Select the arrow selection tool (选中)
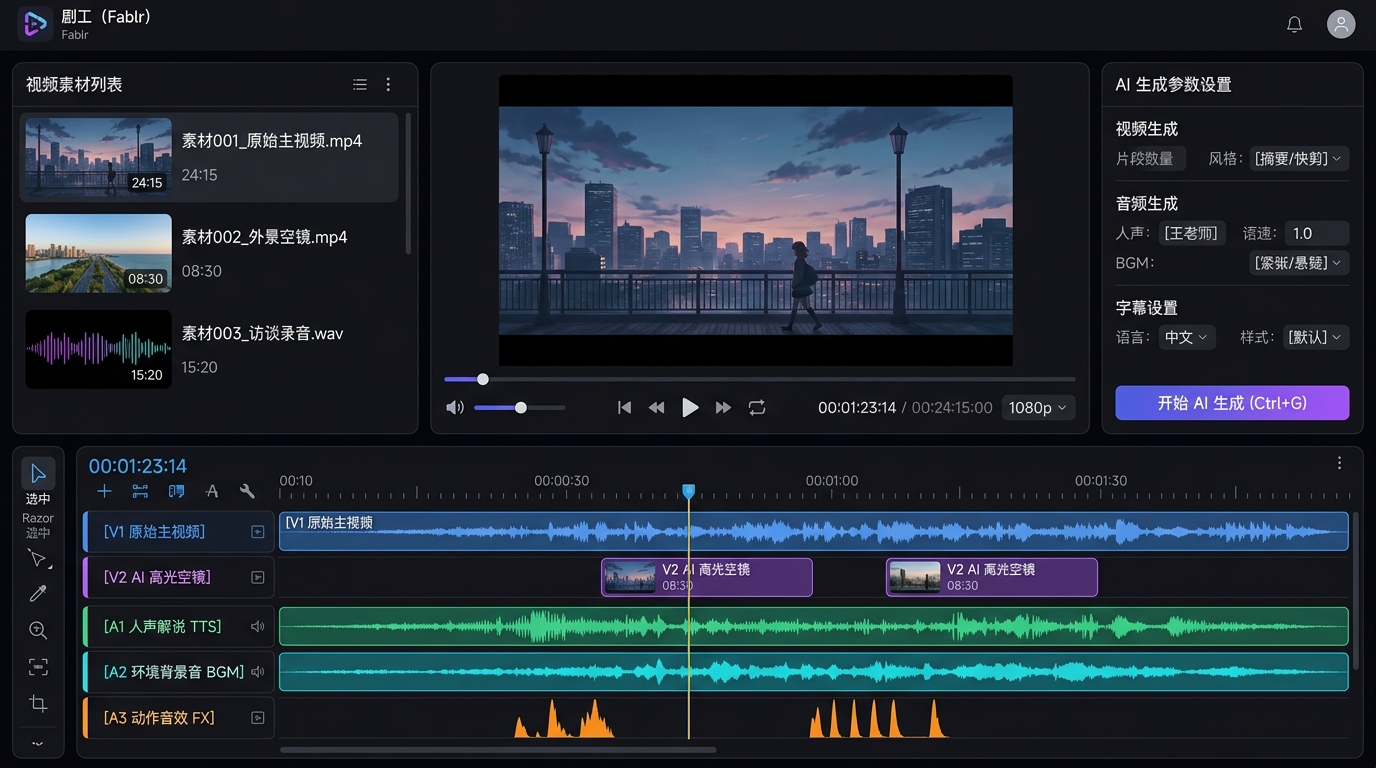1376x768 pixels. 38,474
